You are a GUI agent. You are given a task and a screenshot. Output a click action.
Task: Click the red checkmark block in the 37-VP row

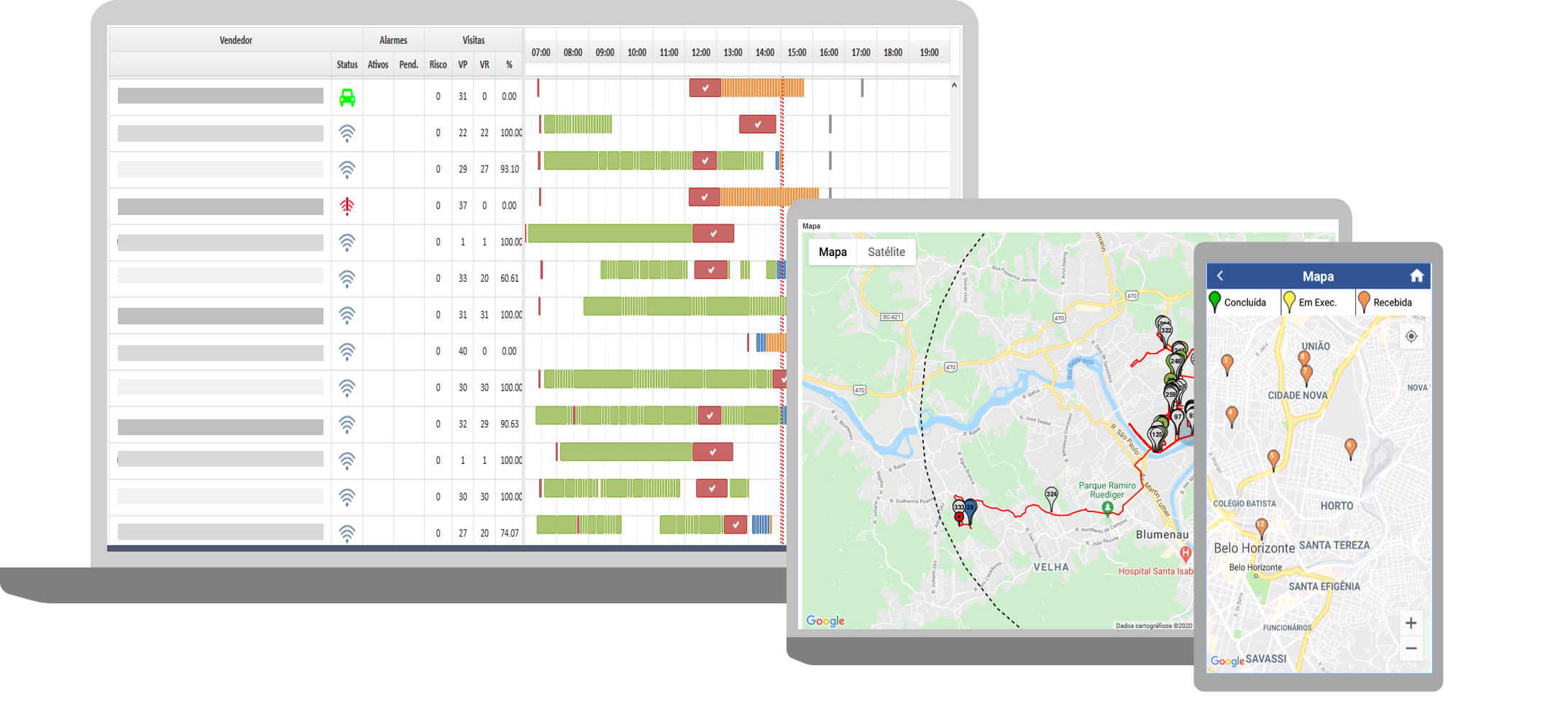click(704, 196)
